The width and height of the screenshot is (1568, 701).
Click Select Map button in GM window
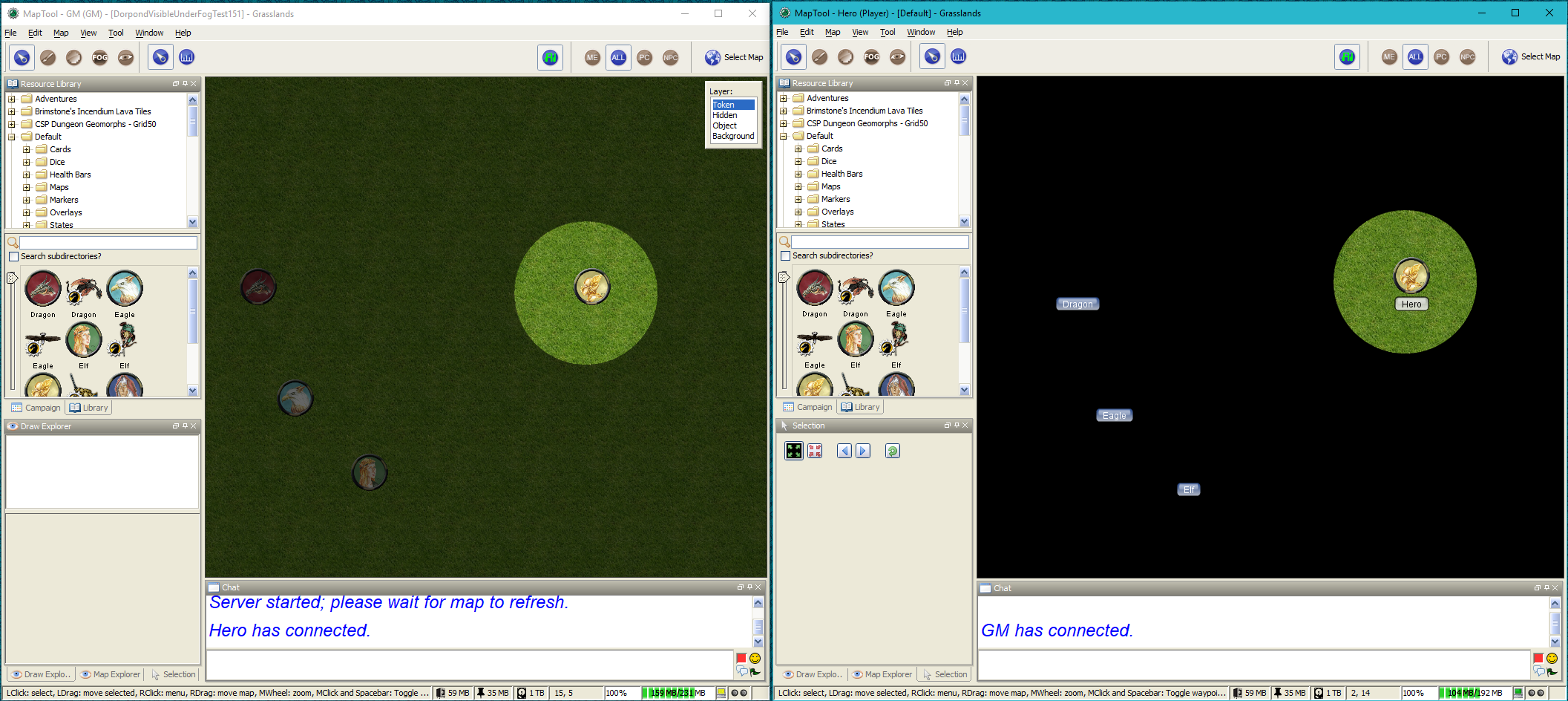[x=734, y=57]
